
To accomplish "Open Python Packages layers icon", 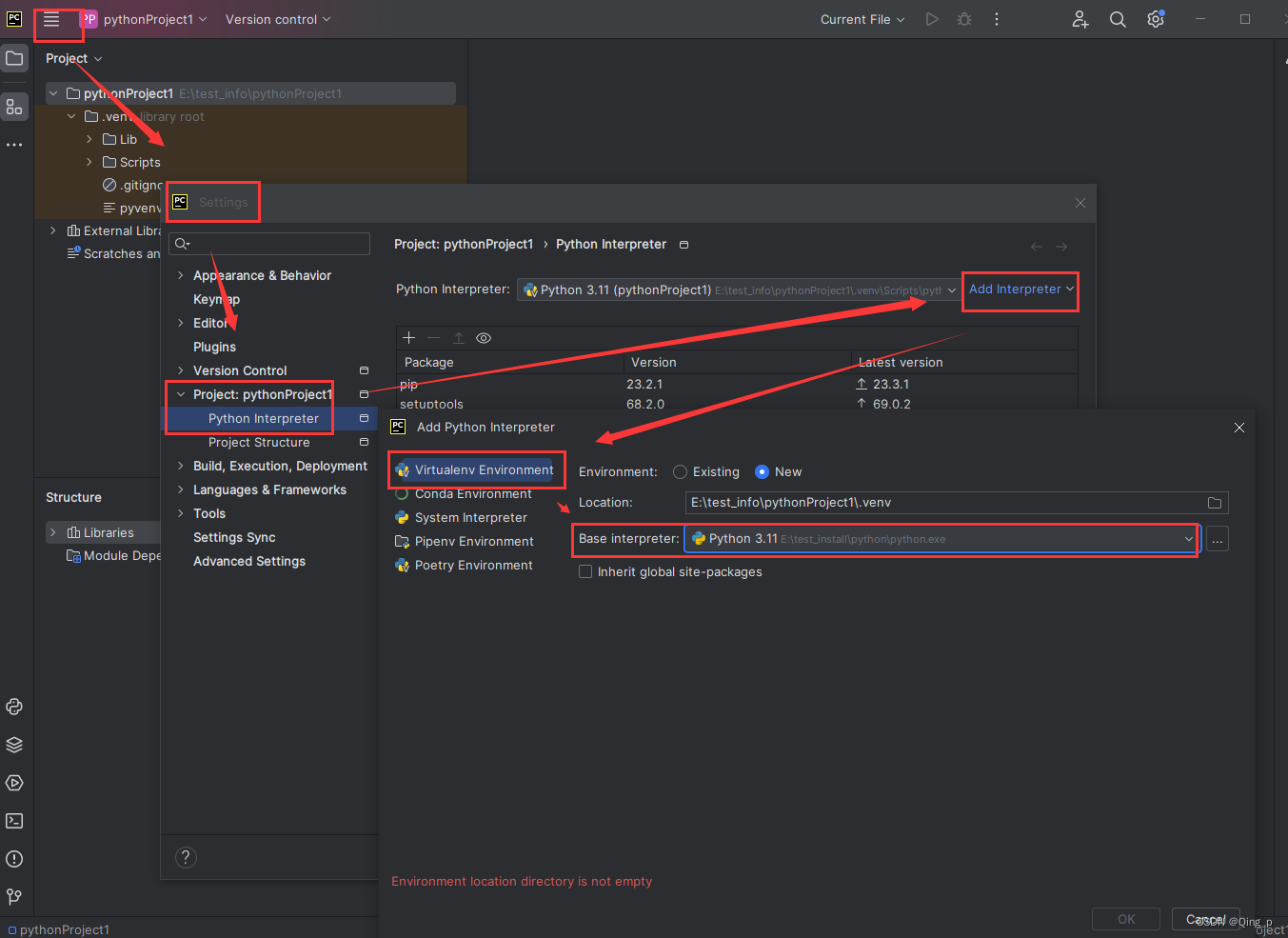I will (14, 745).
